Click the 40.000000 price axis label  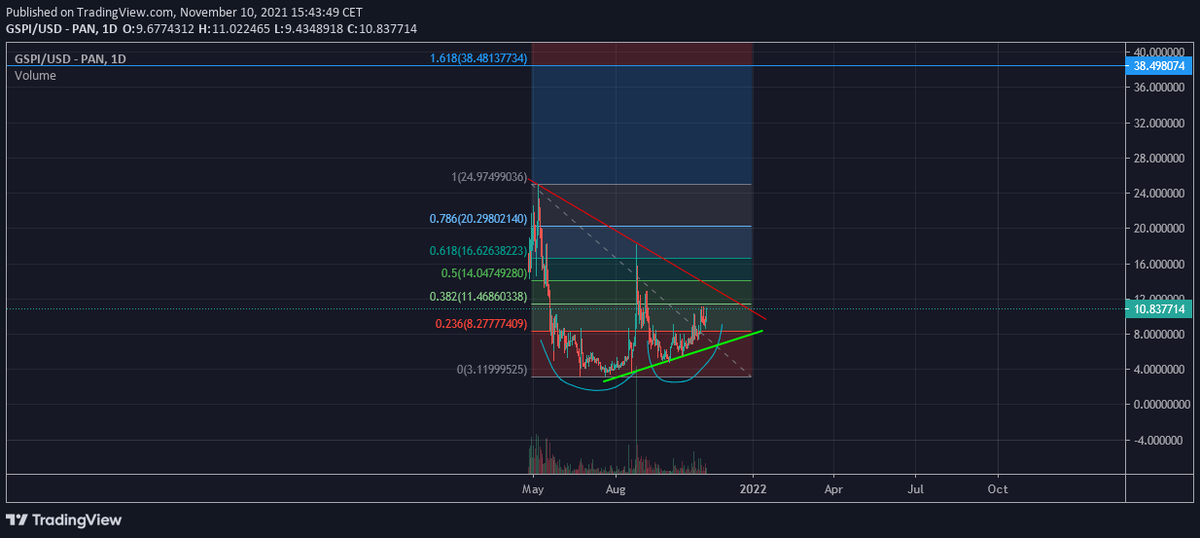click(x=1160, y=51)
